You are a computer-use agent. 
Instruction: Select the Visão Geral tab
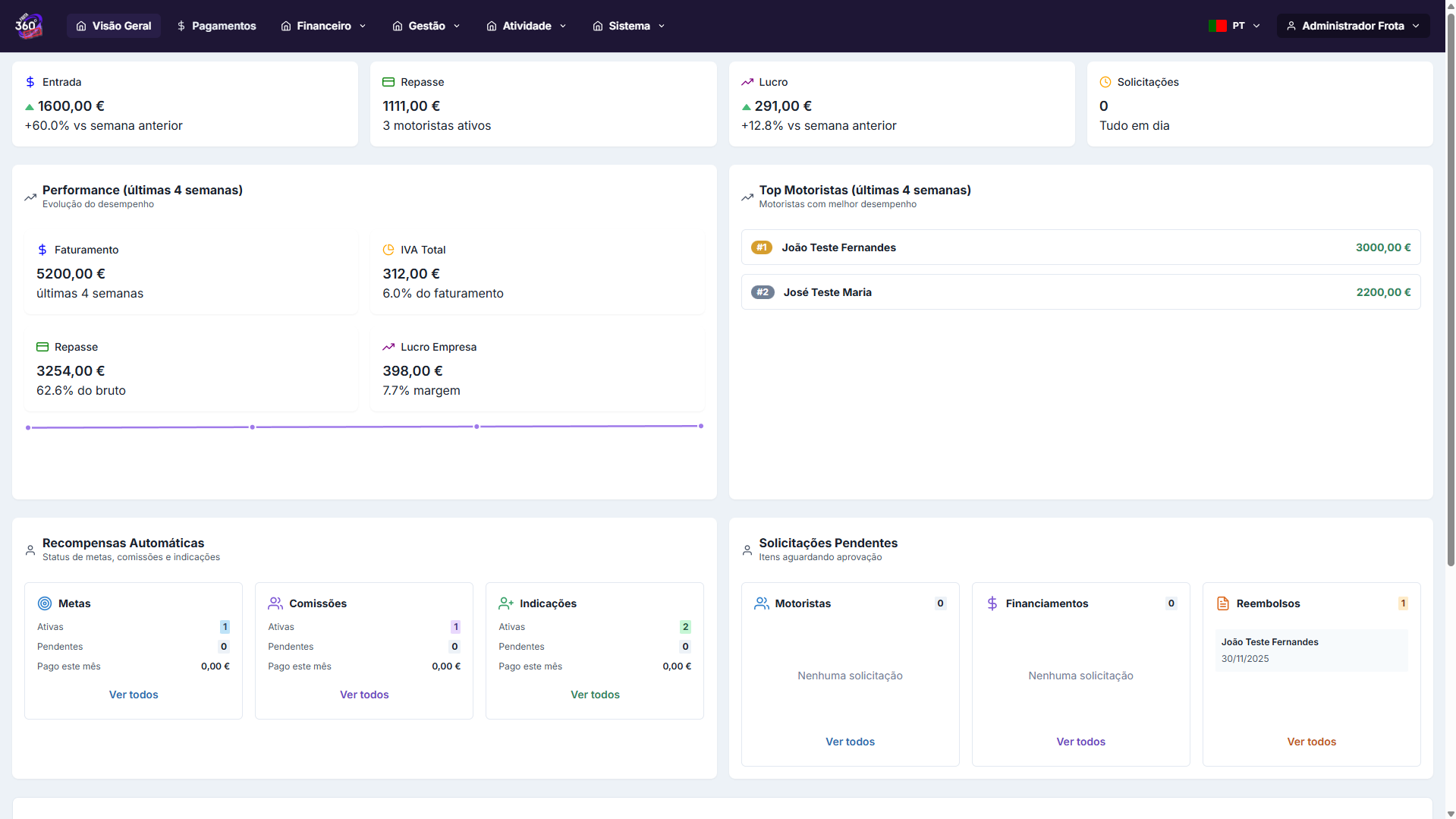114,26
